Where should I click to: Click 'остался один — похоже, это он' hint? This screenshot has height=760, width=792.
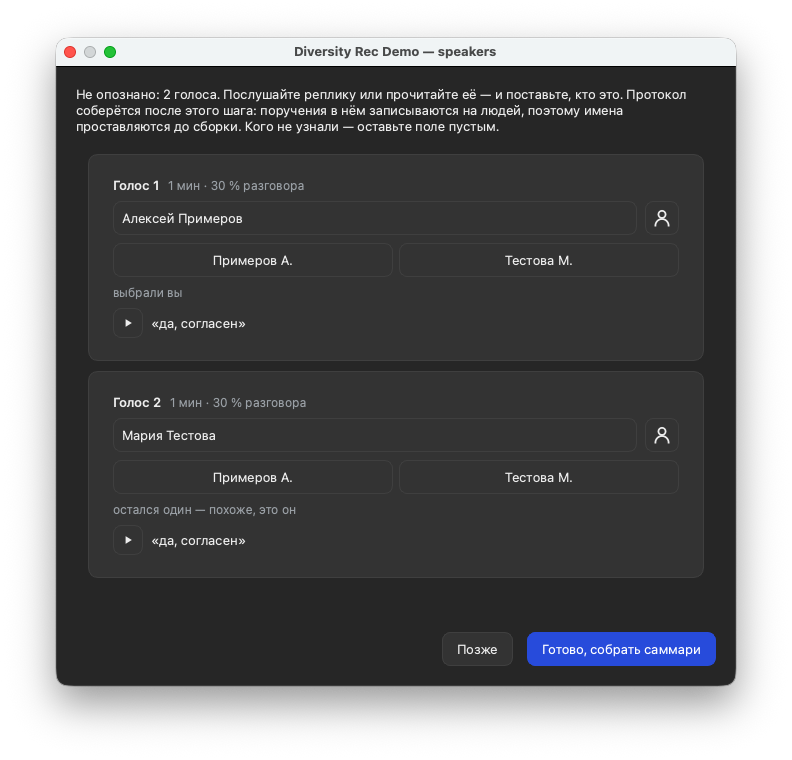(x=205, y=510)
